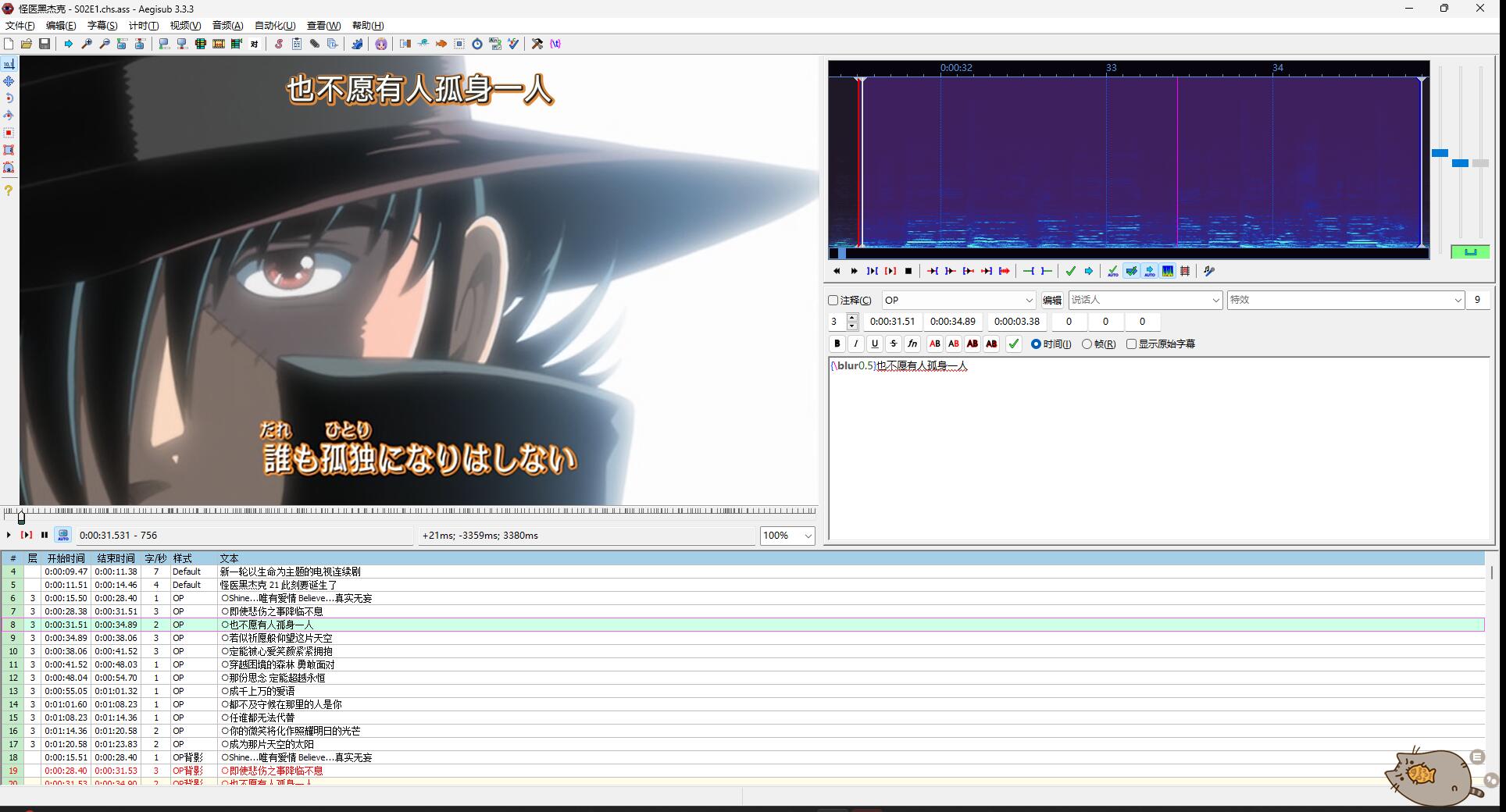
Task: Click the start time field 0:00:31.51
Action: [x=893, y=321]
